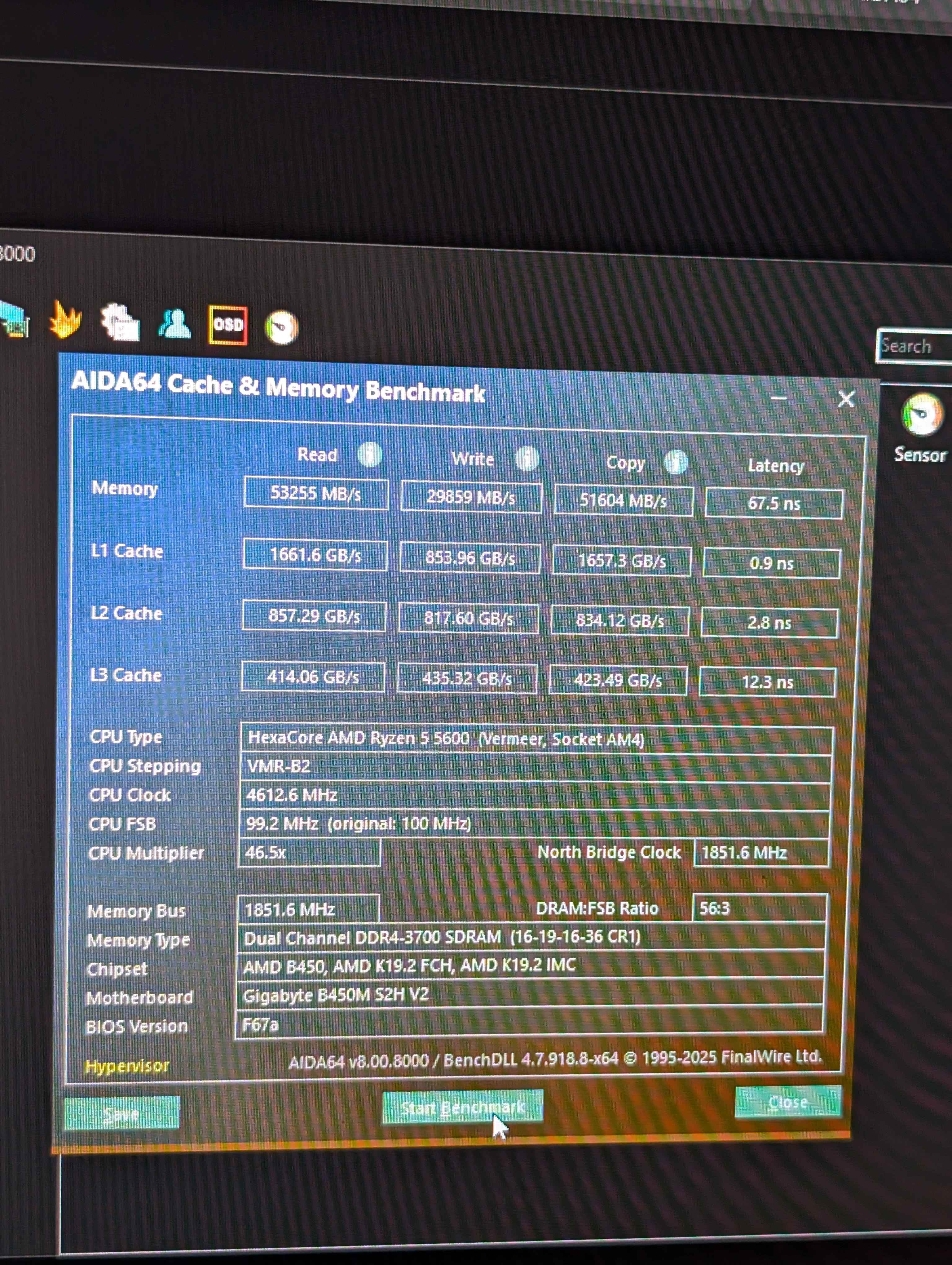The height and width of the screenshot is (1265, 952).
Task: Select L3 Cache Latency value 12.3 ns
Action: point(768,682)
